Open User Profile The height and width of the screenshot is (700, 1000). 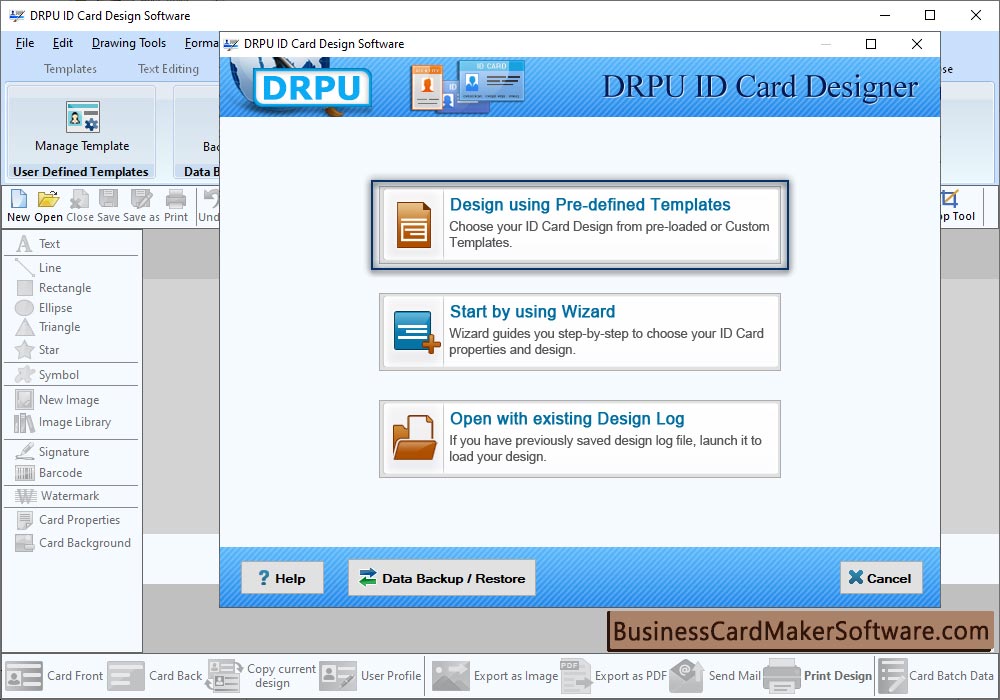point(371,676)
